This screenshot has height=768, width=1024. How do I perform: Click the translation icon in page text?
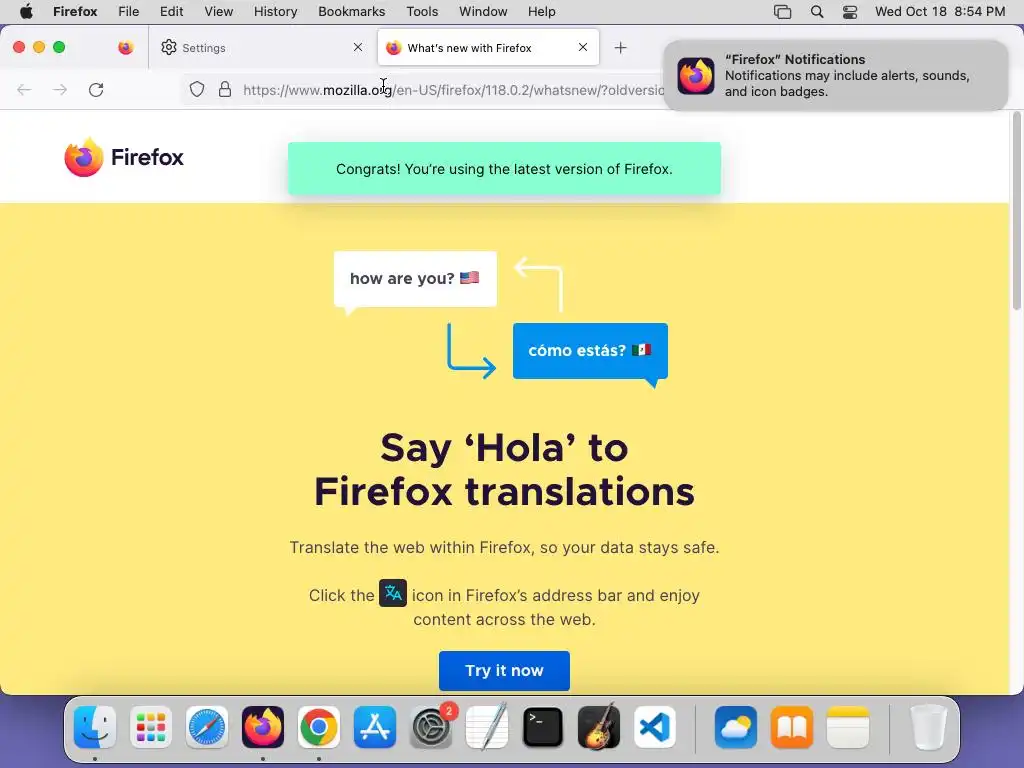(x=393, y=593)
